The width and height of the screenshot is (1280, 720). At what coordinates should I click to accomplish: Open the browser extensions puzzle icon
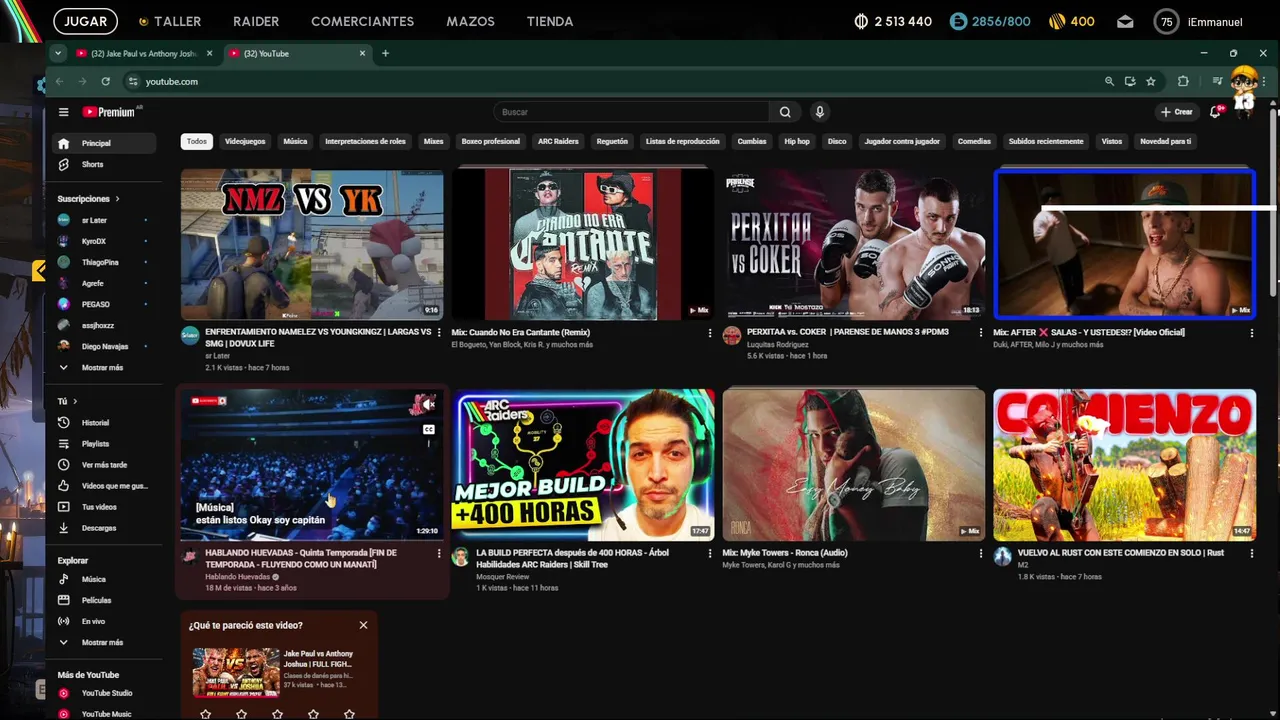(x=1183, y=81)
